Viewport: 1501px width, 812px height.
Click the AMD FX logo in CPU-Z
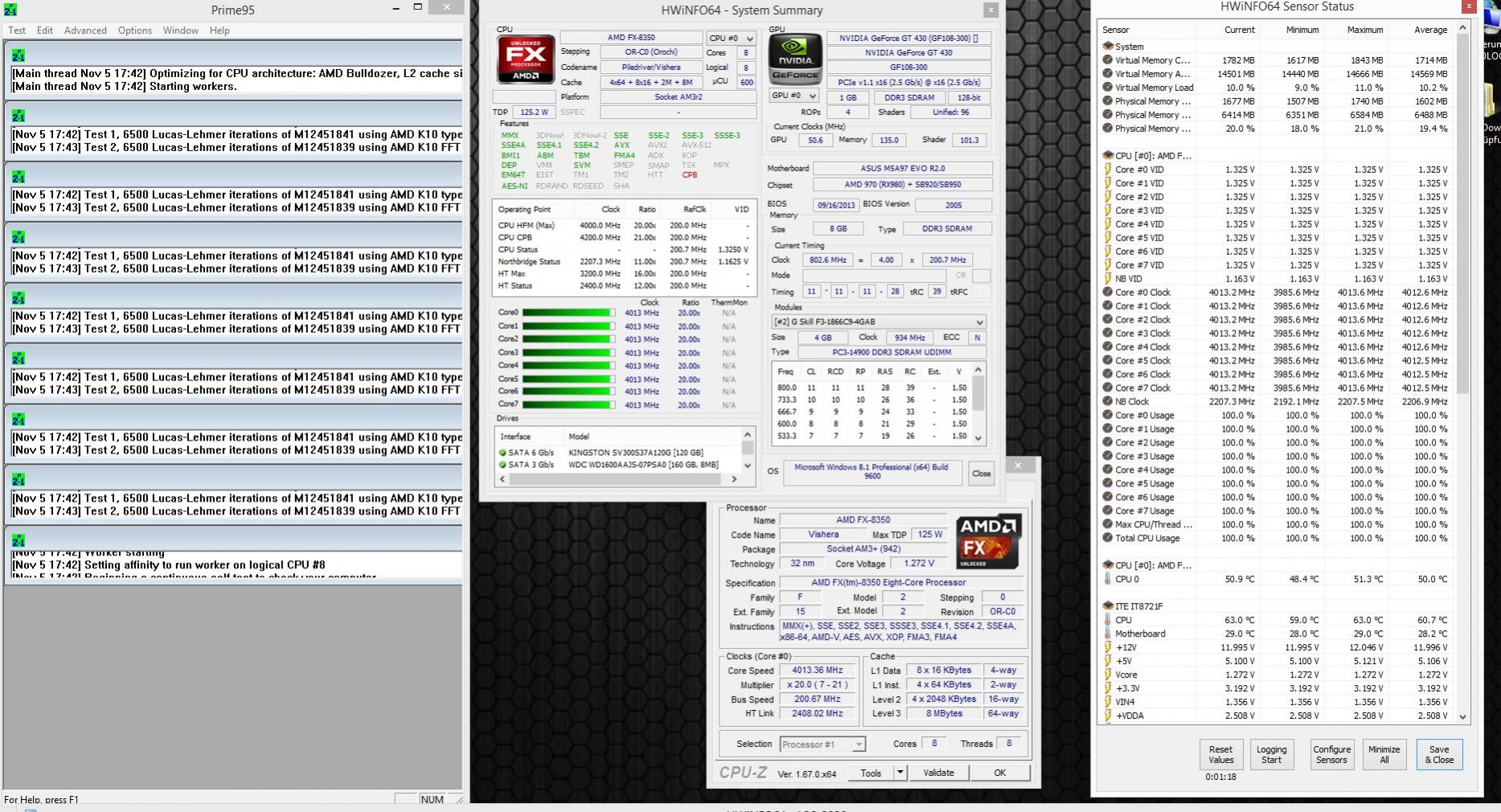click(988, 541)
